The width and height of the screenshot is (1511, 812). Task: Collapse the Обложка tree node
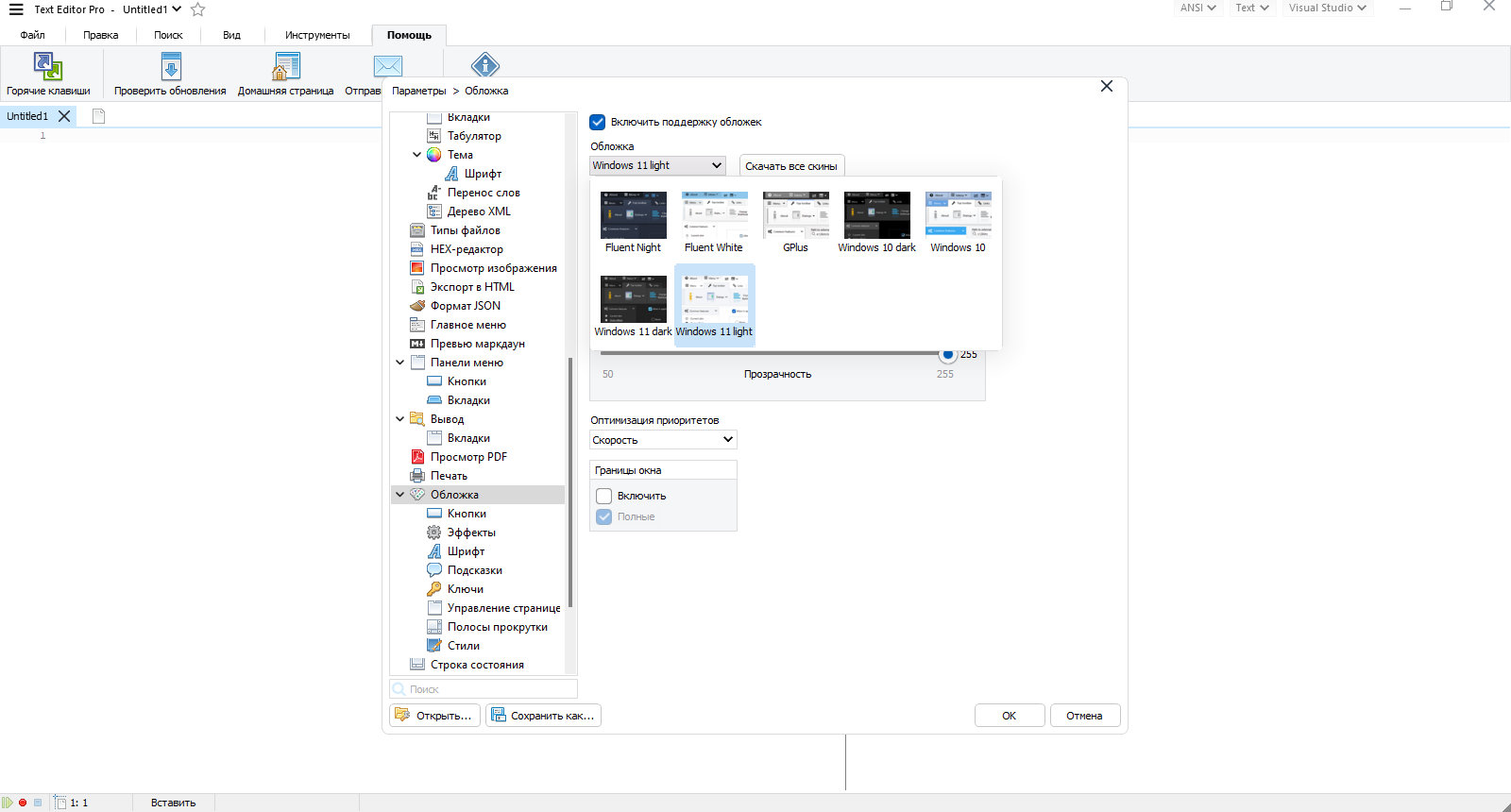pos(400,495)
